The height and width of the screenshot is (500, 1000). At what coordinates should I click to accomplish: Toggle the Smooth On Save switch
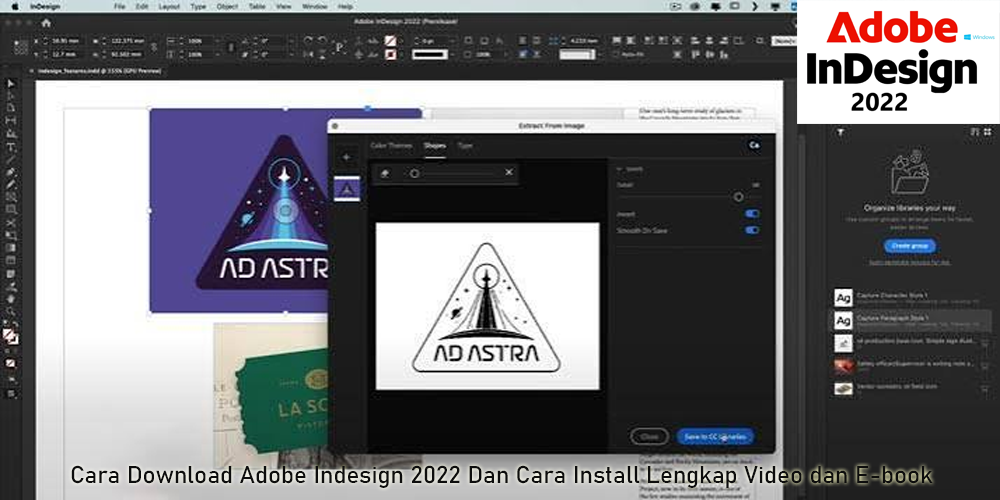pos(752,230)
